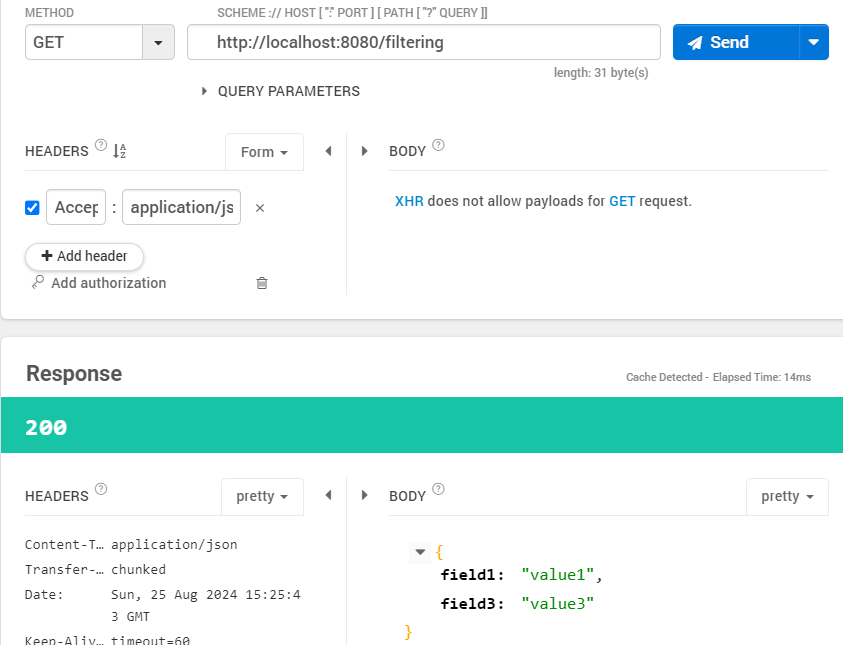843x645 pixels.
Task: Open Send button options arrow
Action: (x=813, y=42)
